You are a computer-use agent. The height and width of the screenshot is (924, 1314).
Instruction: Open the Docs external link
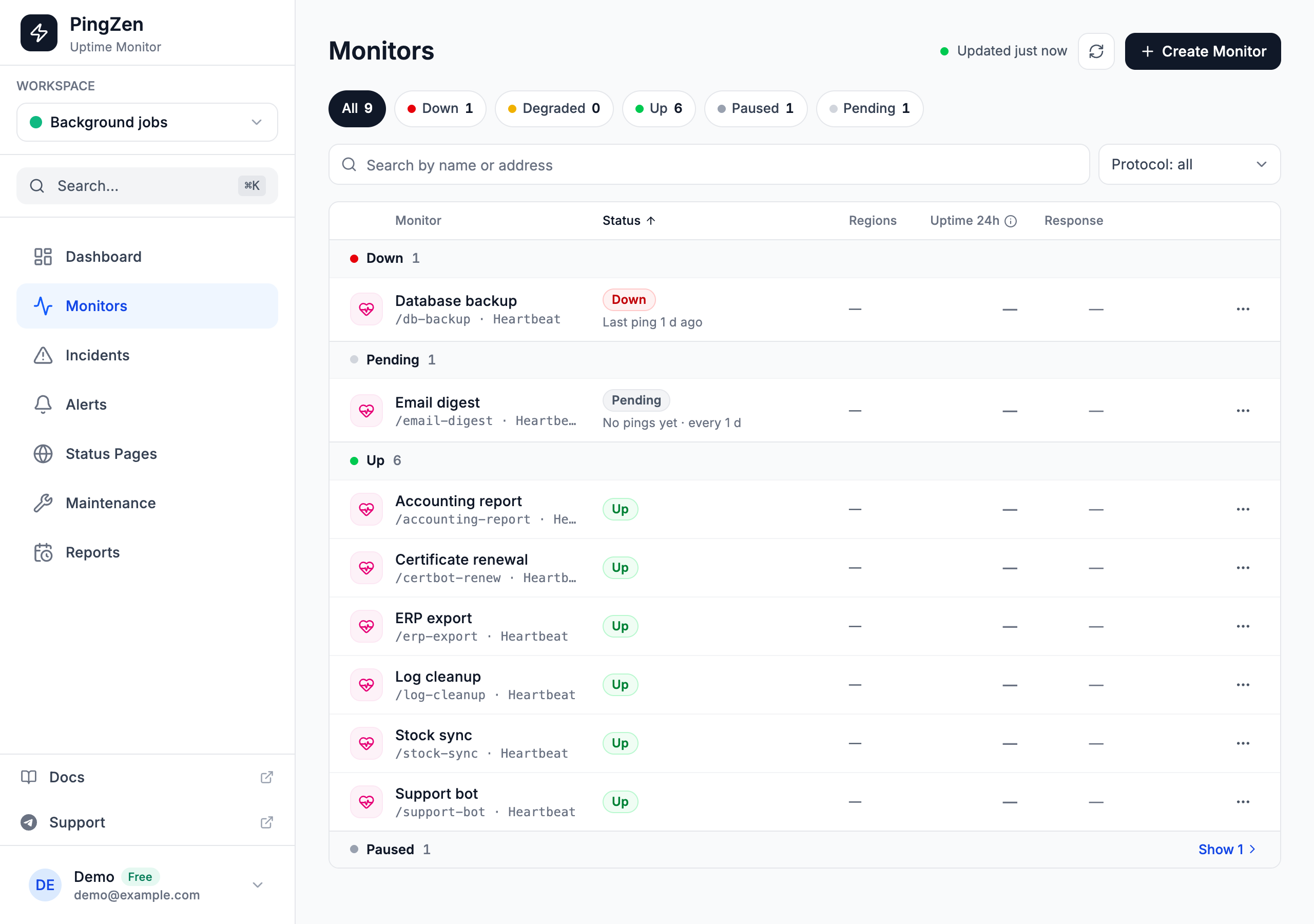[147, 777]
